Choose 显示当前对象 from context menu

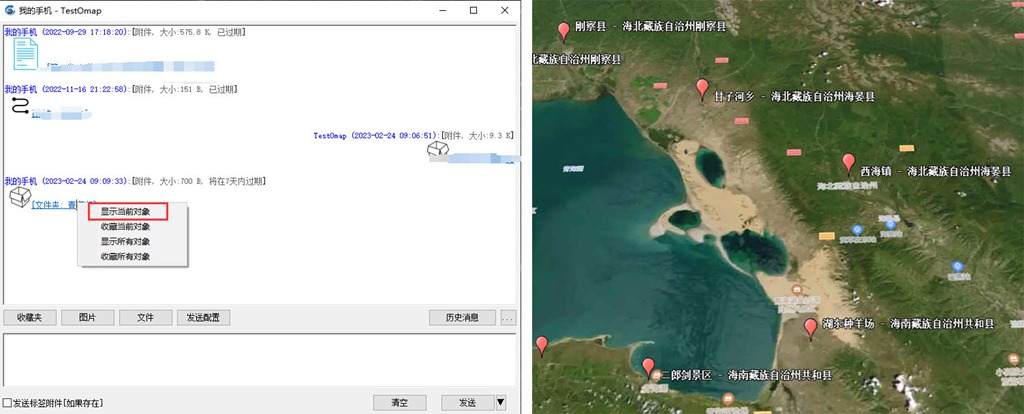click(126, 211)
